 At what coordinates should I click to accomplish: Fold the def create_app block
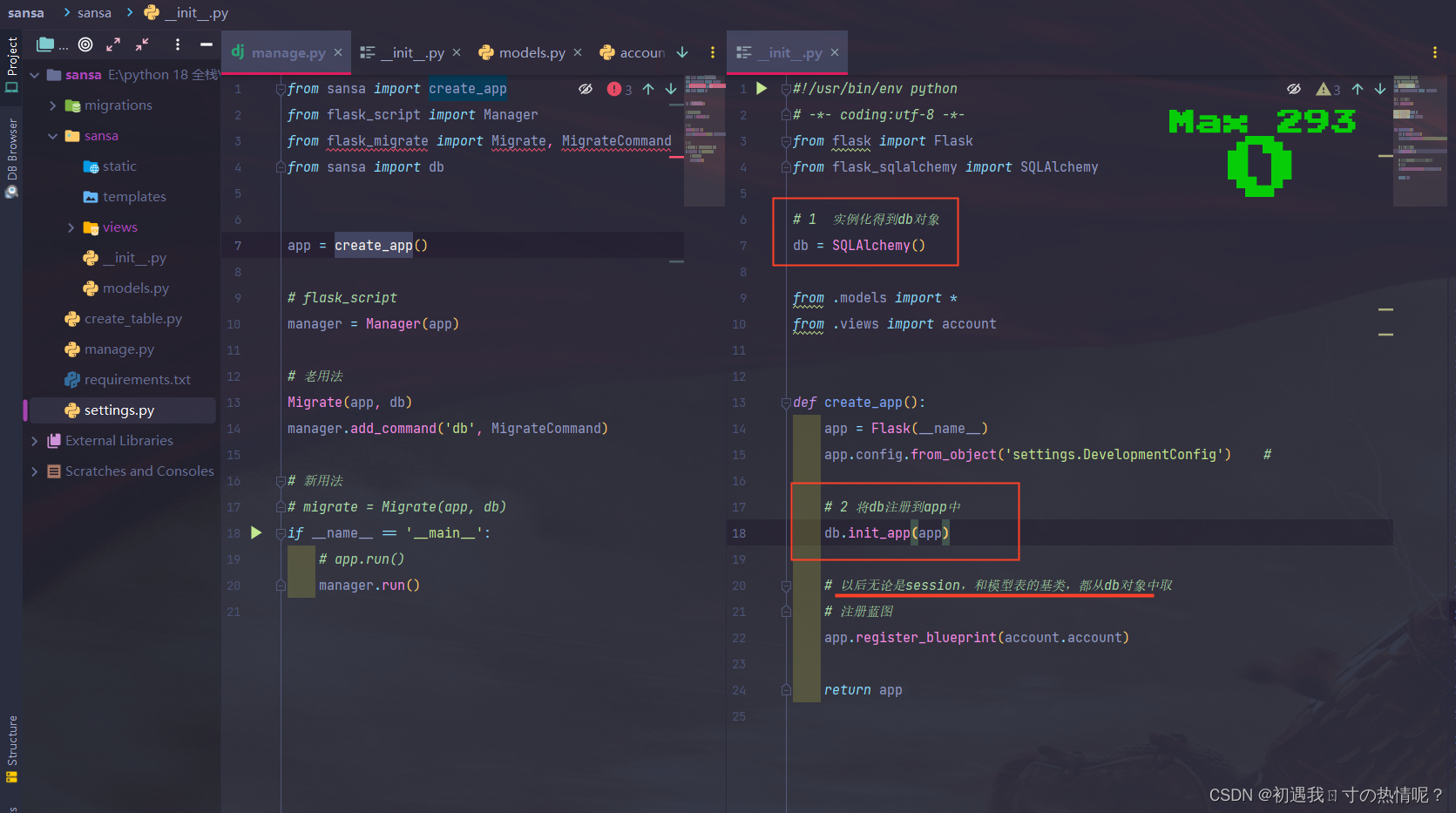pos(786,403)
